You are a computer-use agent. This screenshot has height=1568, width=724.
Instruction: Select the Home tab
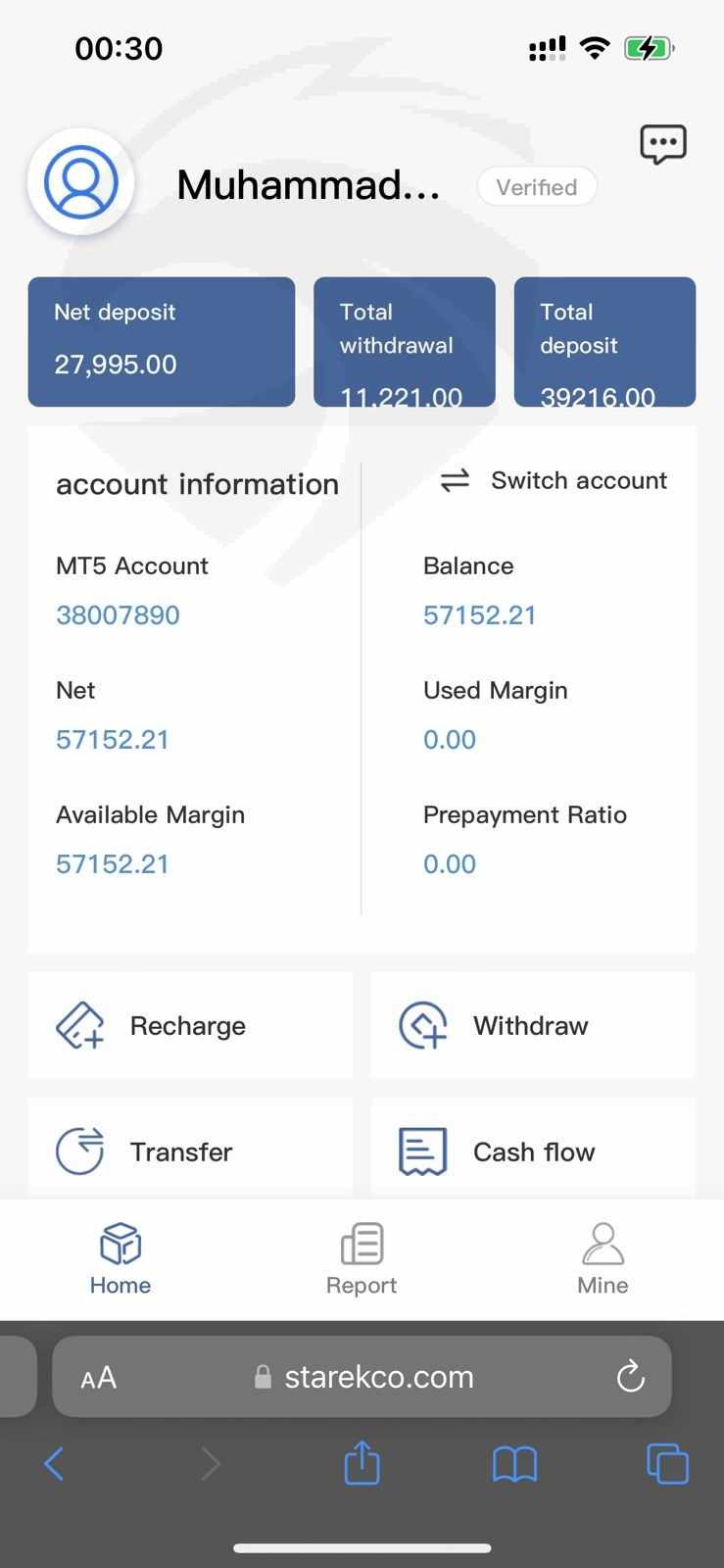121,1259
